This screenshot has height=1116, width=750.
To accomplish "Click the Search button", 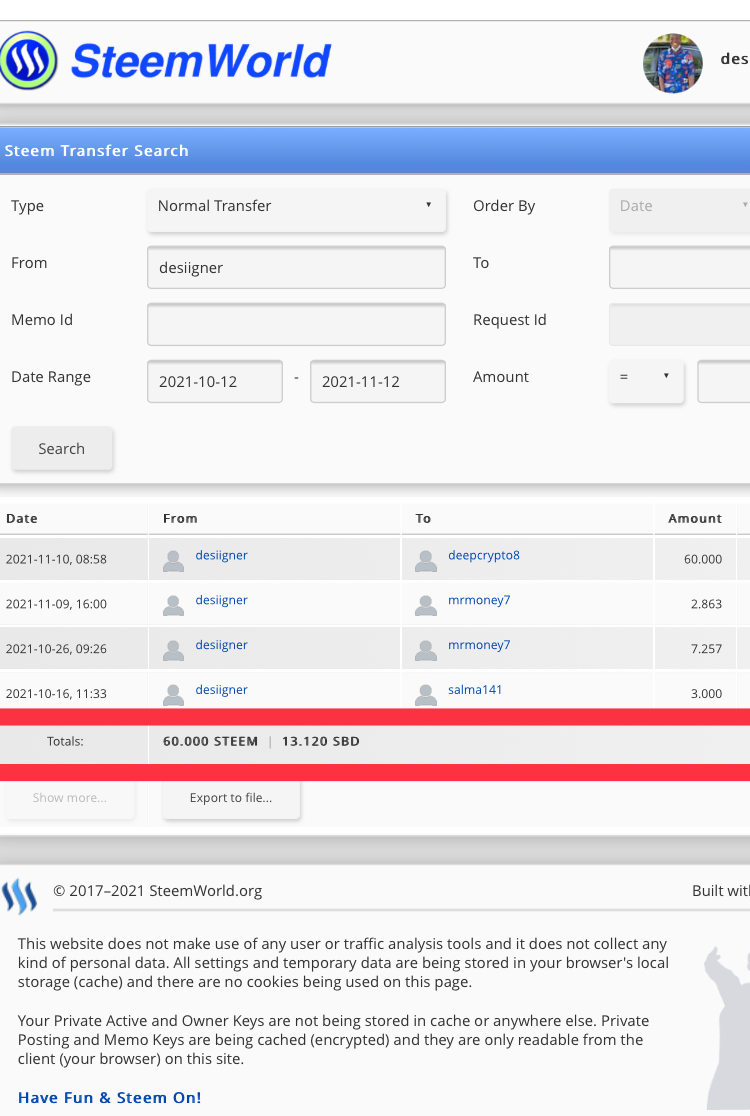I will point(62,448).
